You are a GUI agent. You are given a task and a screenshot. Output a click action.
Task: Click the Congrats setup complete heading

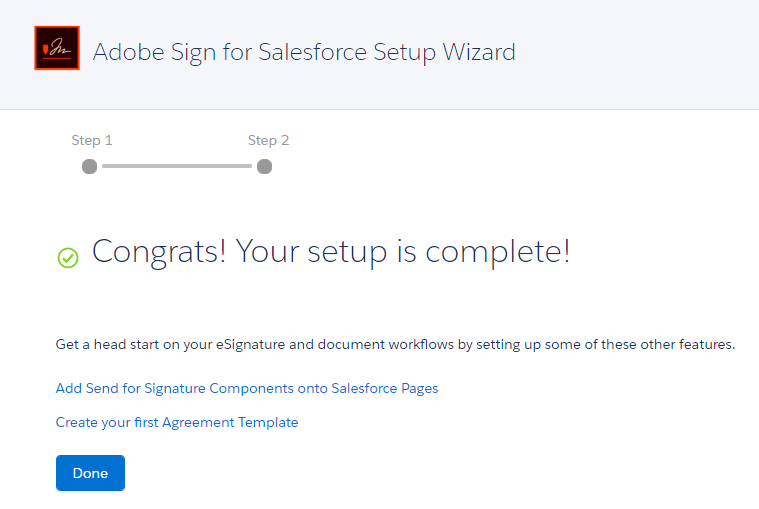coord(331,252)
